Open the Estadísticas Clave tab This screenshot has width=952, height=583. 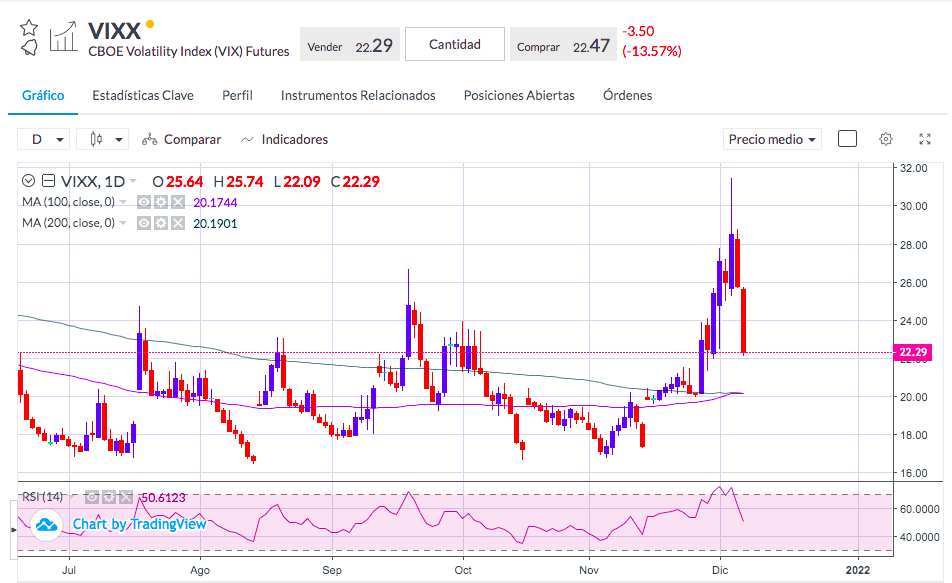tap(143, 95)
